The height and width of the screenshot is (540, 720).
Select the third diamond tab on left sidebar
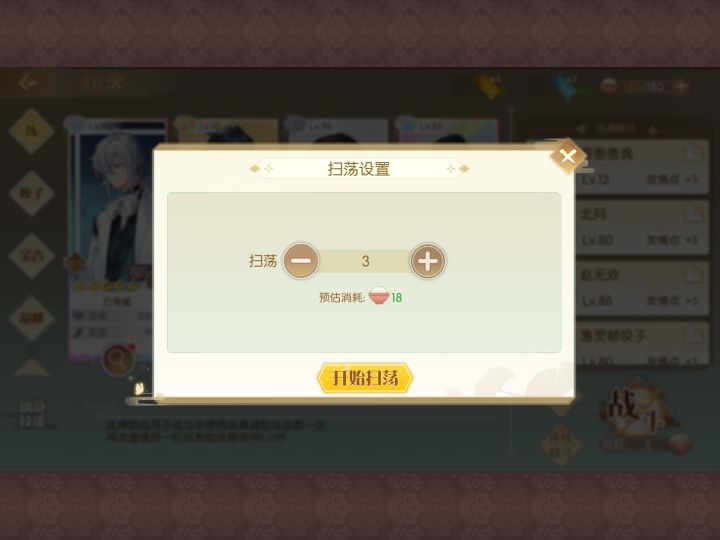31,256
